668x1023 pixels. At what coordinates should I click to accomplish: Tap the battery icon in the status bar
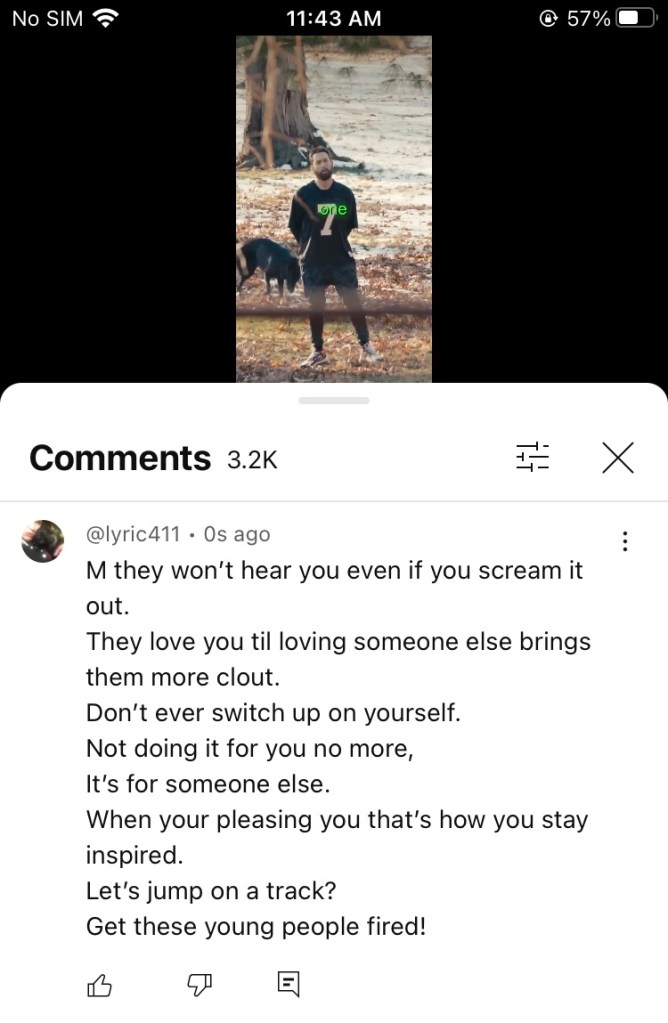[x=636, y=18]
